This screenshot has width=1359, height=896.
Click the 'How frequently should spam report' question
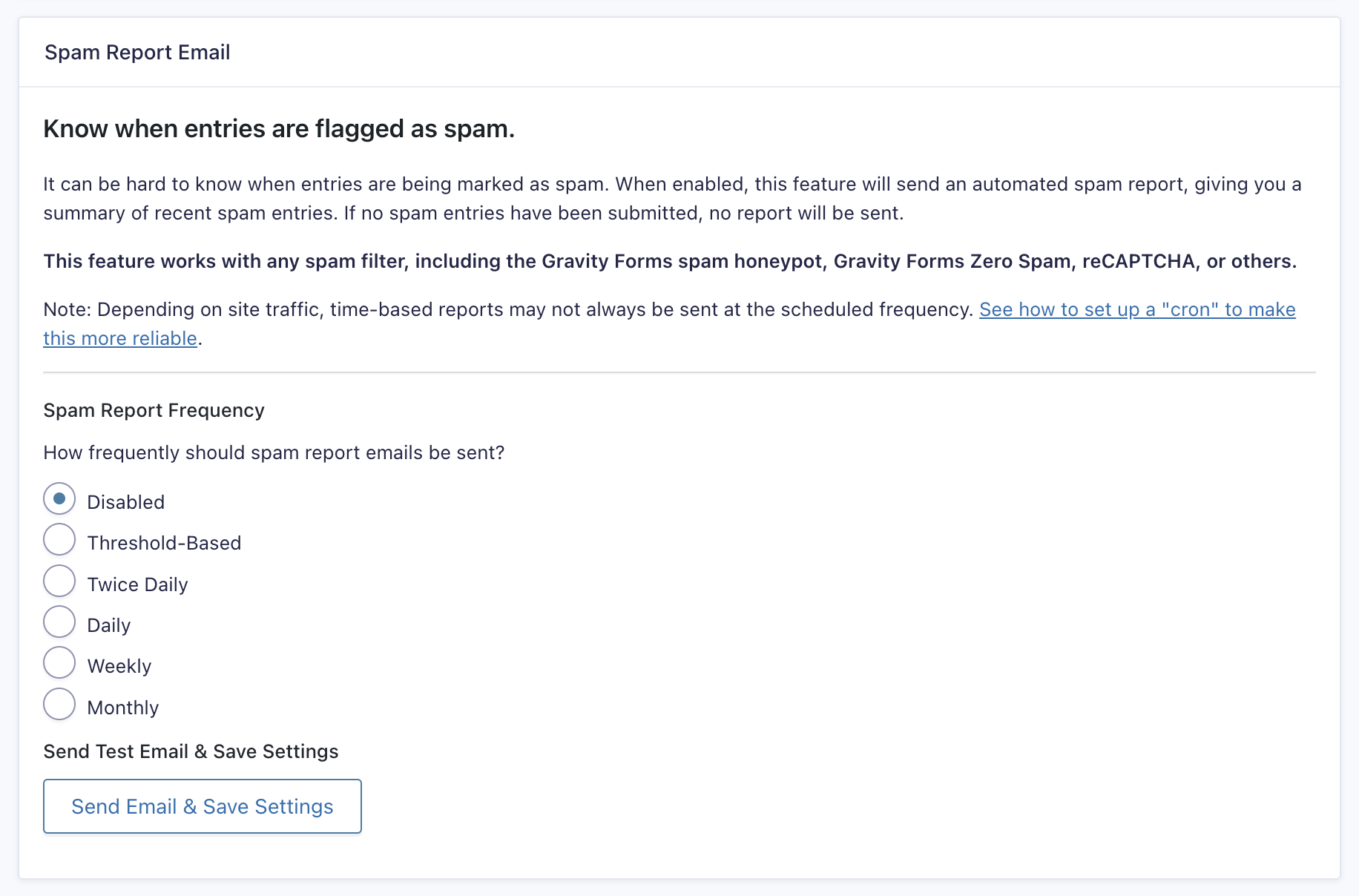[274, 452]
